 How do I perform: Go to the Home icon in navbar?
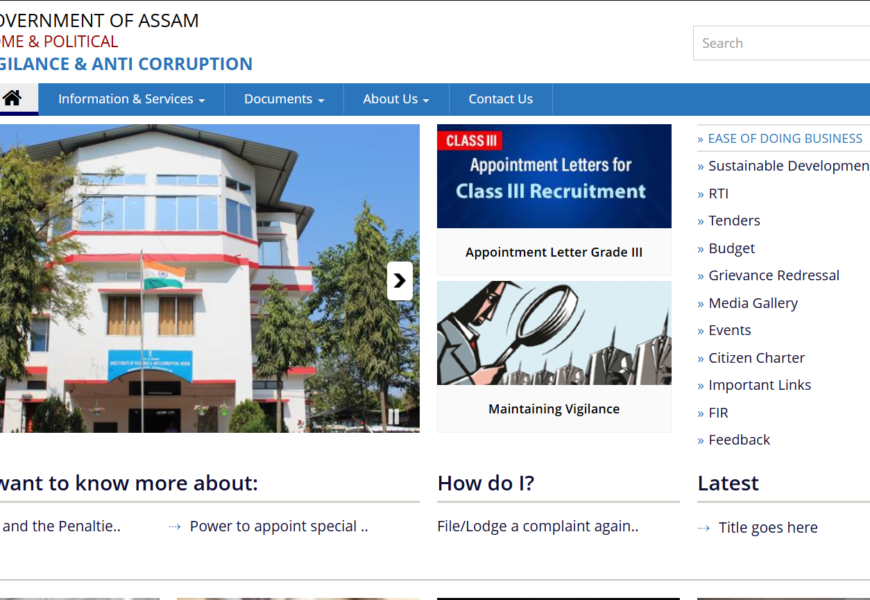pyautogui.click(x=12, y=99)
